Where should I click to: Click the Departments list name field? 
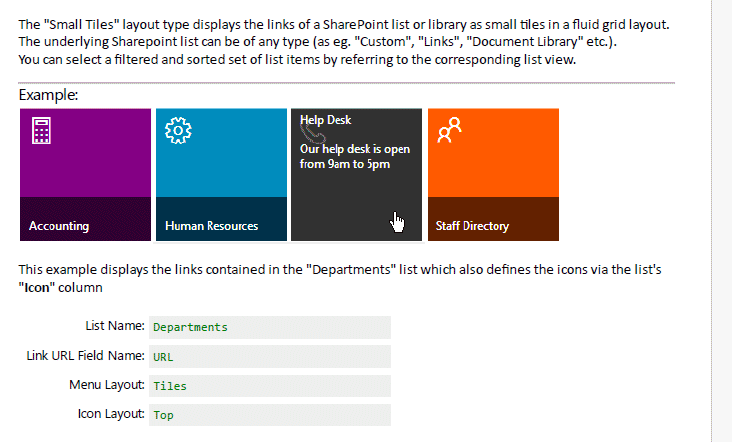pos(268,327)
